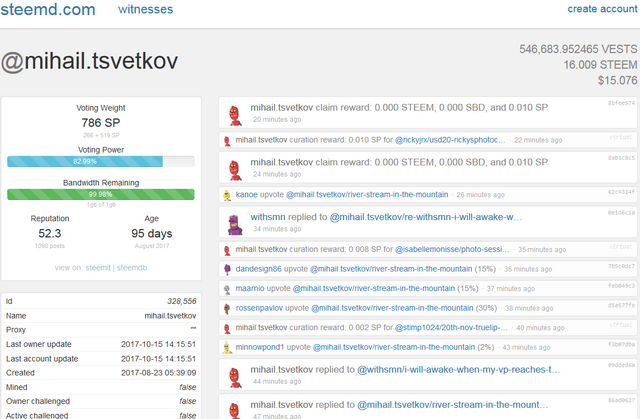
Task: Open maarnio profile link
Action: 250,288
